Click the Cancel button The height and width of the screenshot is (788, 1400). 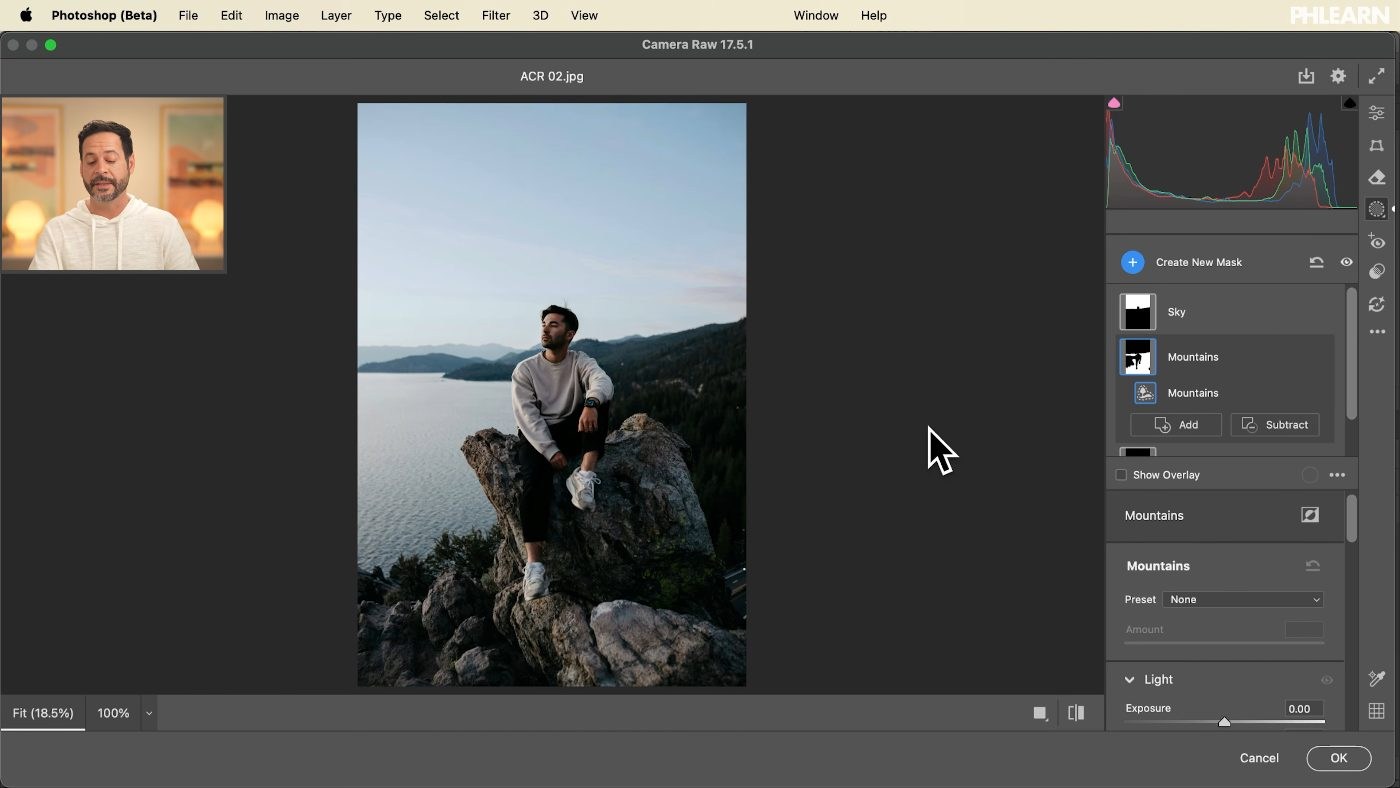[x=1259, y=758]
